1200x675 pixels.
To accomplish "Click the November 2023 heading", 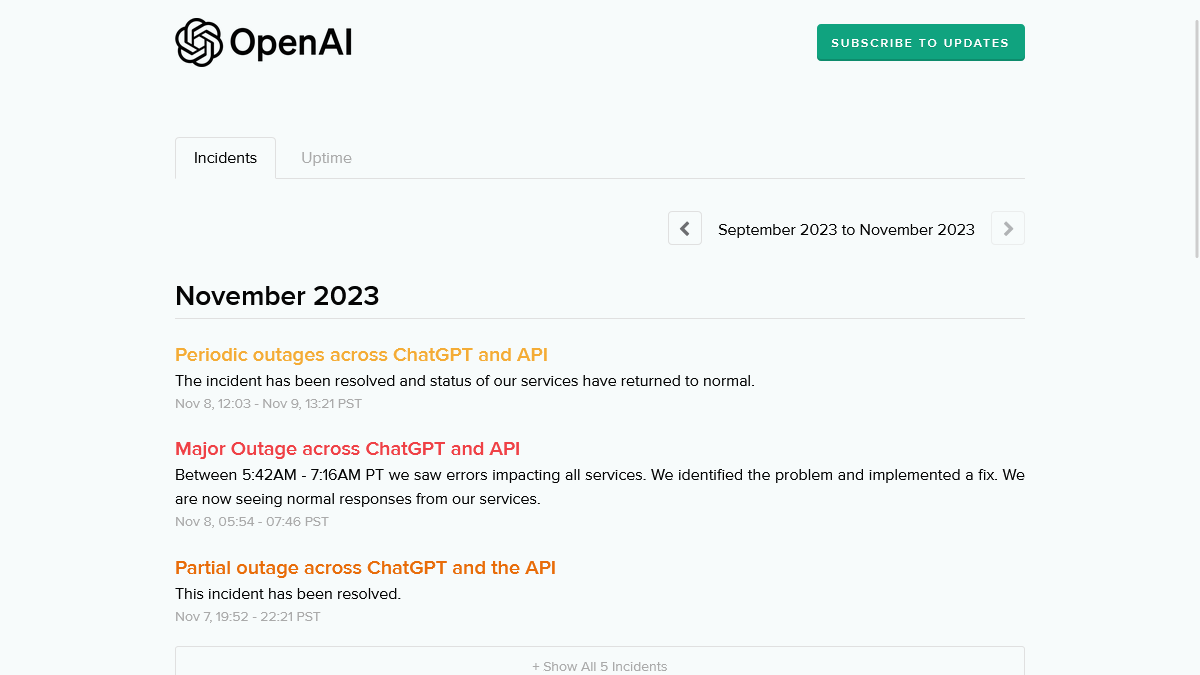I will (x=277, y=296).
